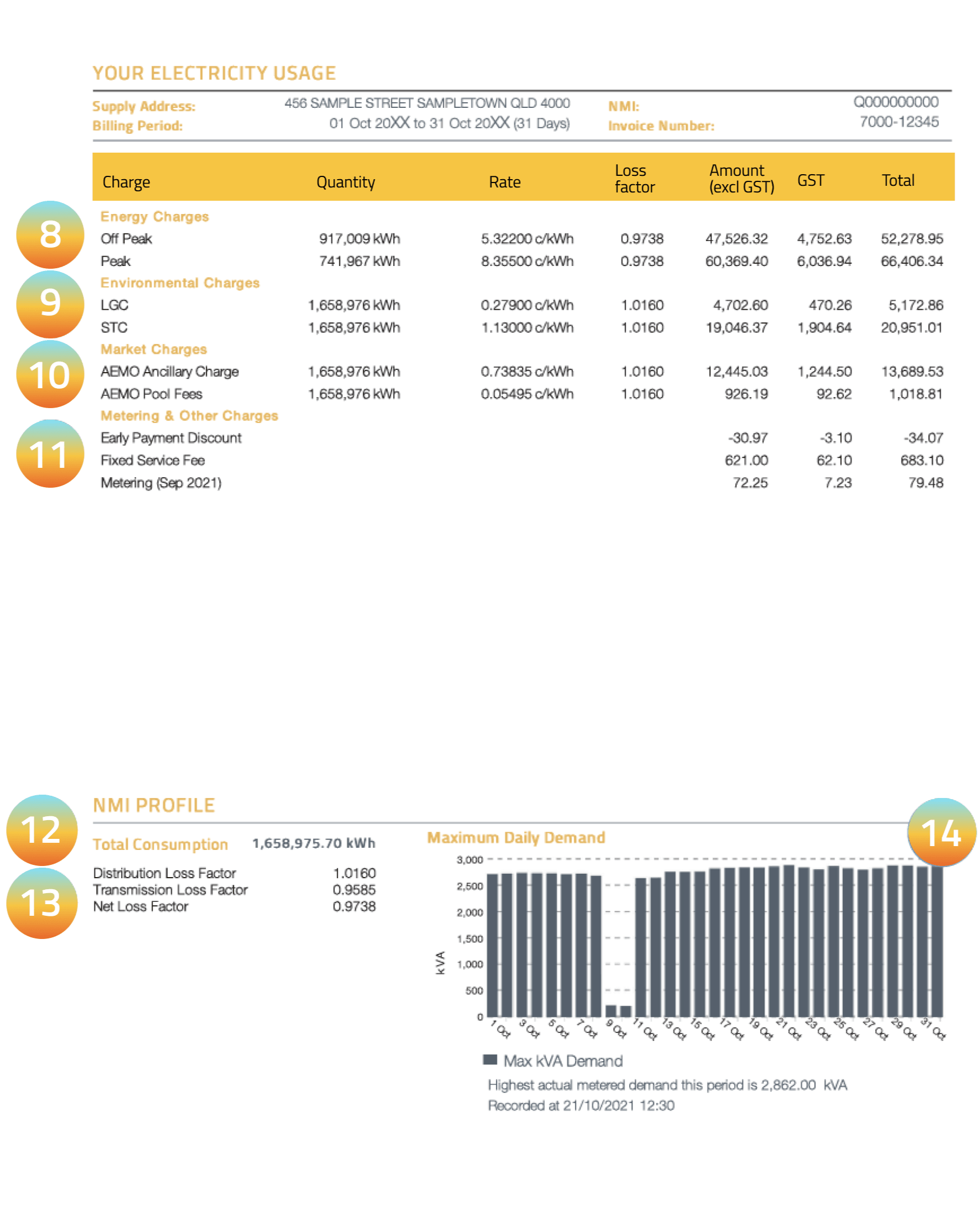
Task: Click the numbered badge 9 beside Environmental Charges
Action: click(x=50, y=303)
